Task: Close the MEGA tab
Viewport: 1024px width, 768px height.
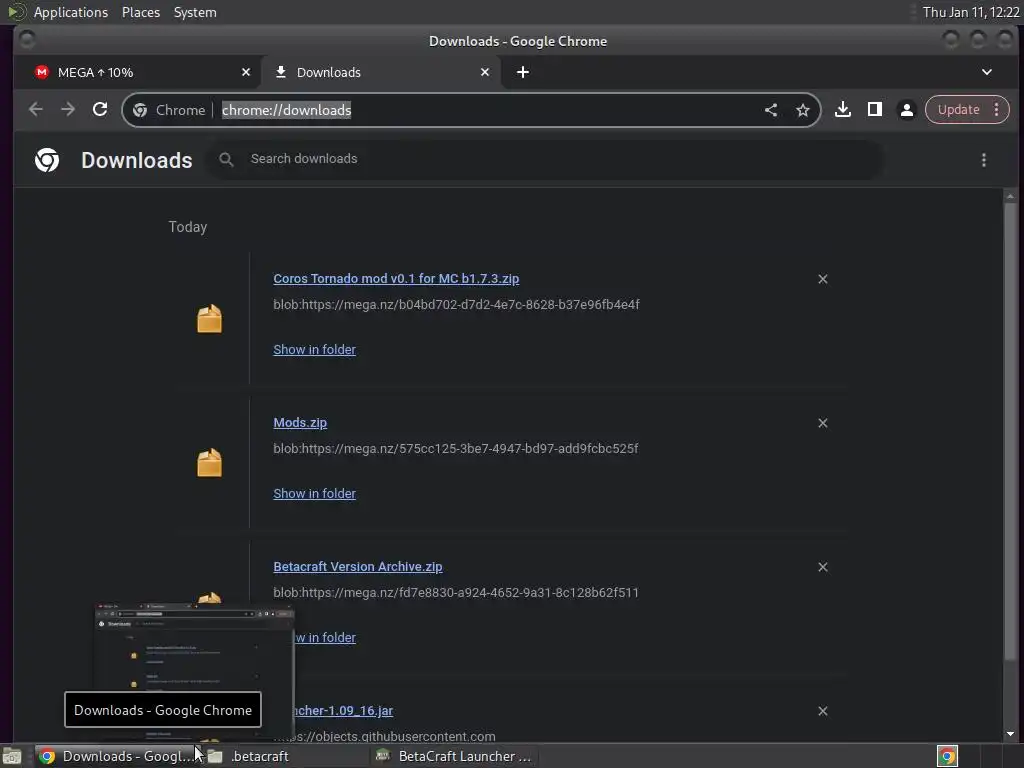Action: [x=246, y=72]
